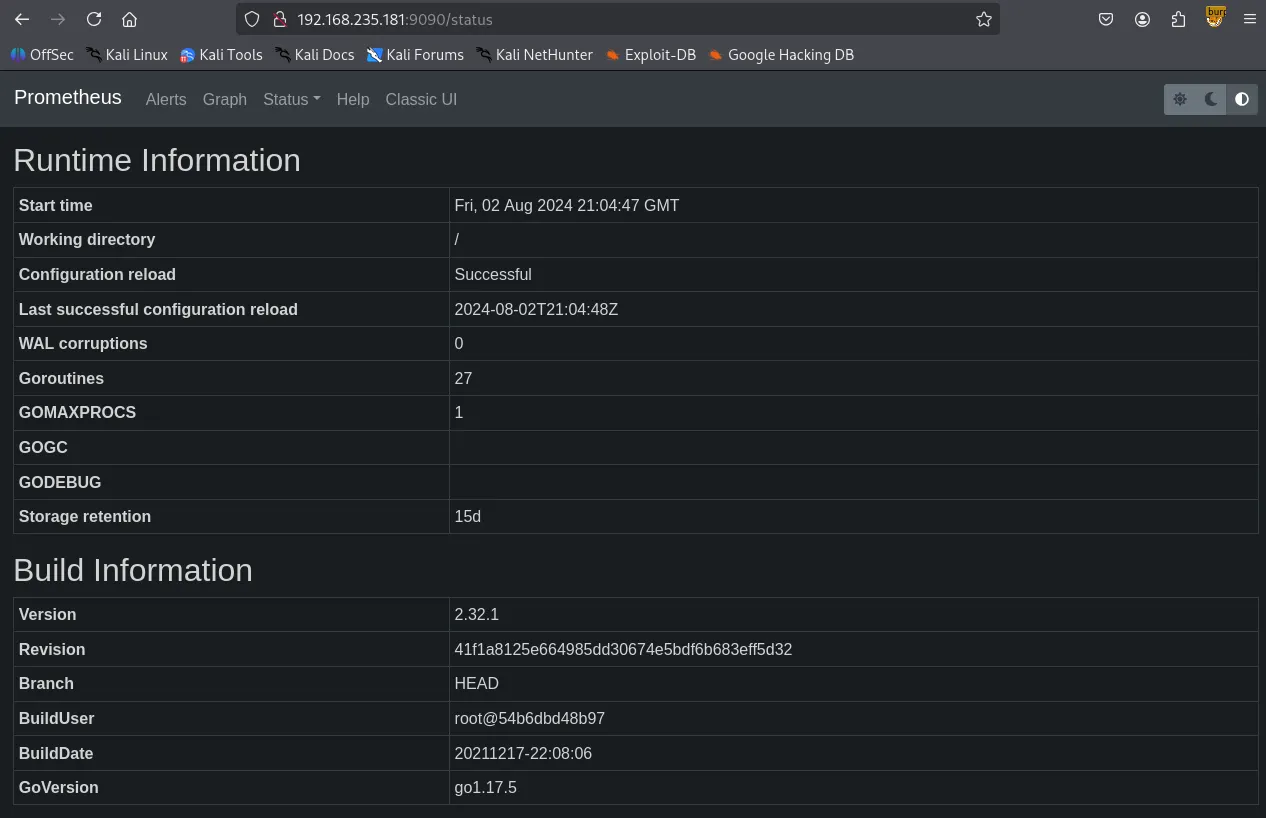Select browser-preferred theme contrast icon
The width and height of the screenshot is (1266, 818).
pyautogui.click(x=1242, y=99)
